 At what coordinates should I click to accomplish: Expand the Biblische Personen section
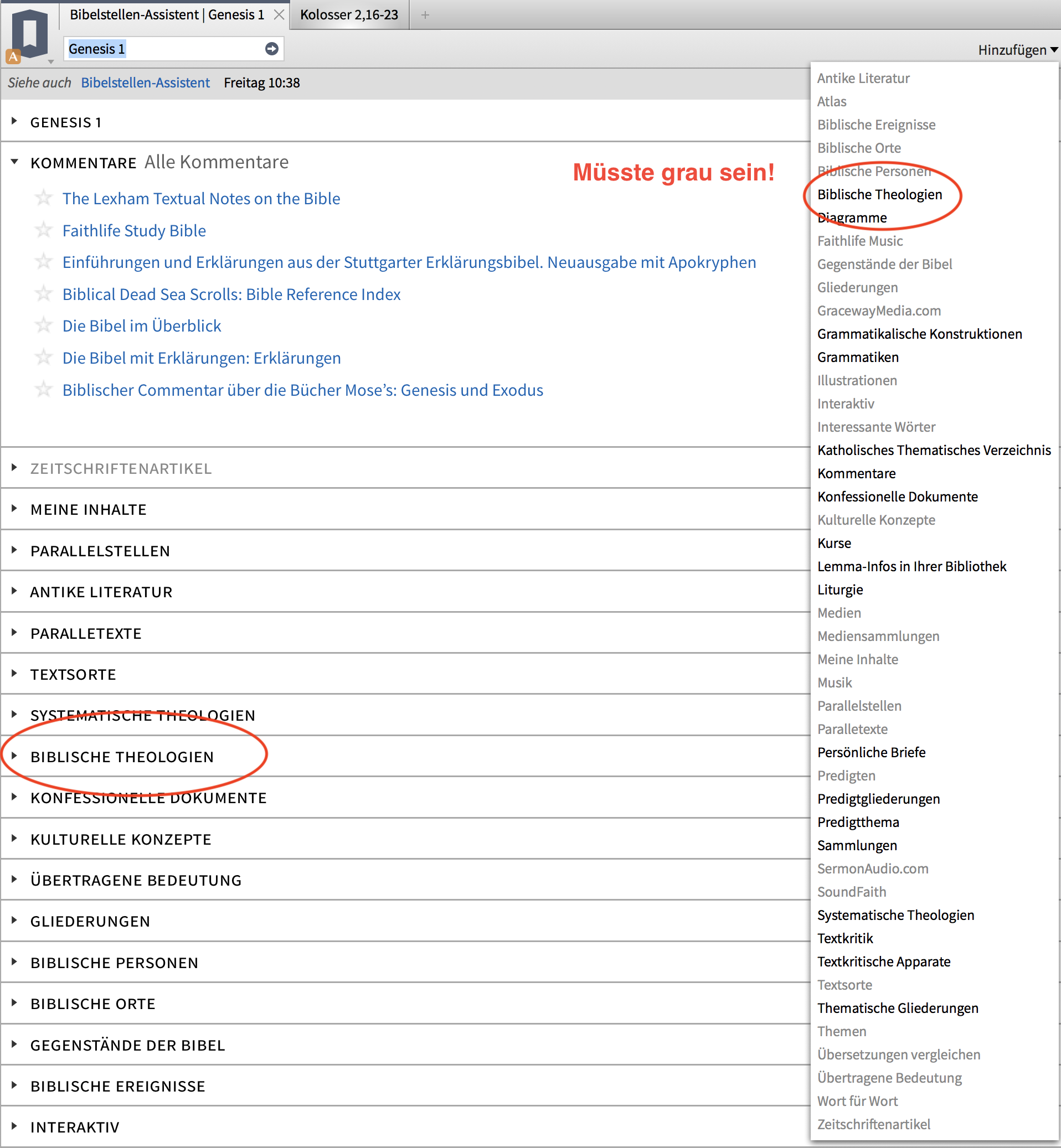pos(14,962)
